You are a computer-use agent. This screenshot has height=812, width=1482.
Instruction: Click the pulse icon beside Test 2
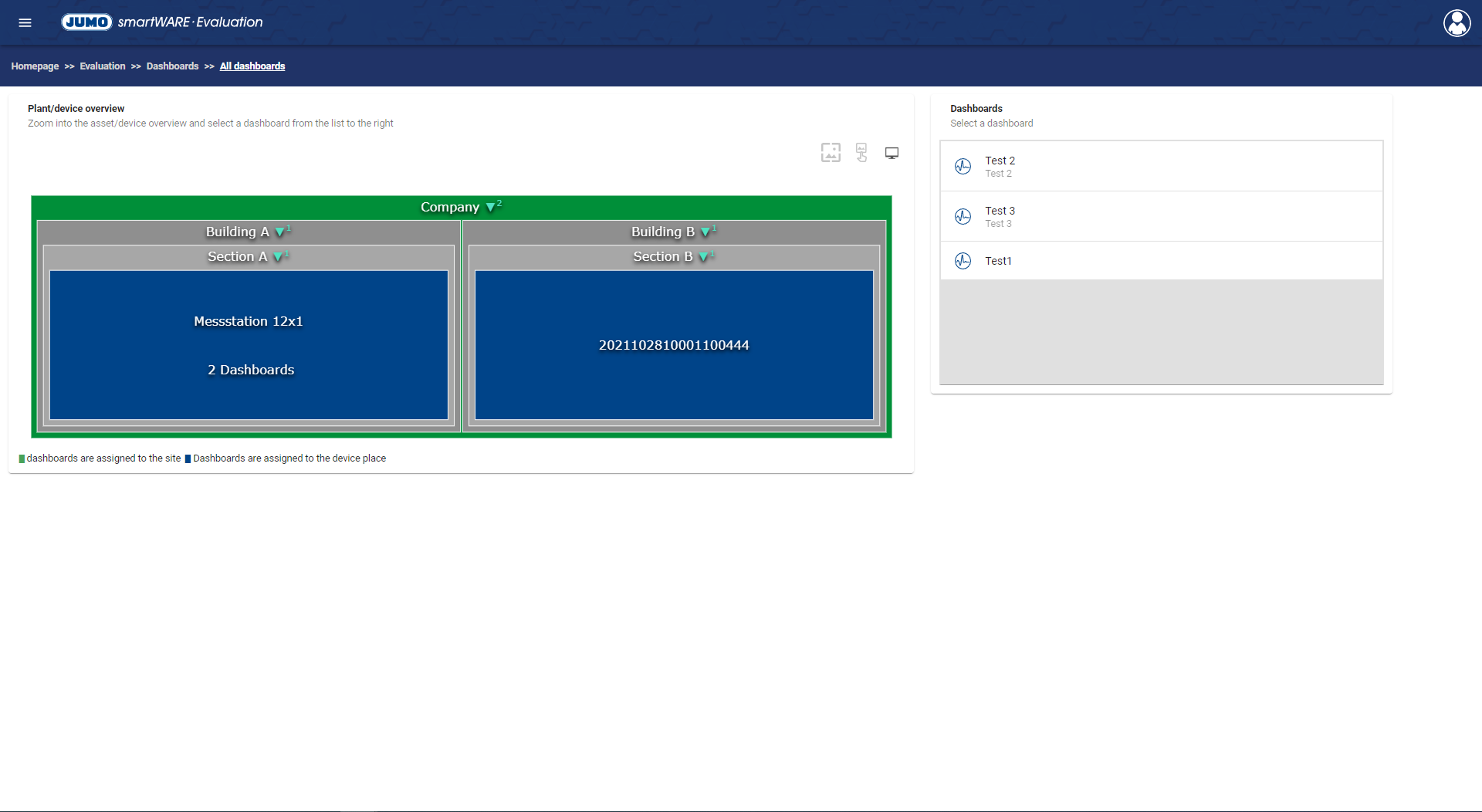point(963,166)
